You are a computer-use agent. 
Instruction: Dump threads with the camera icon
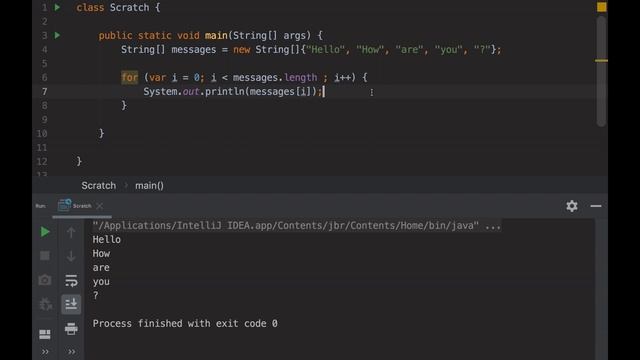point(45,280)
